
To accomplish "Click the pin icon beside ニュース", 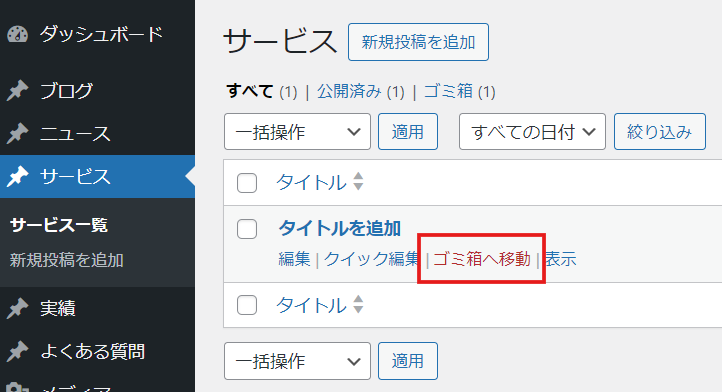I will pos(17,134).
